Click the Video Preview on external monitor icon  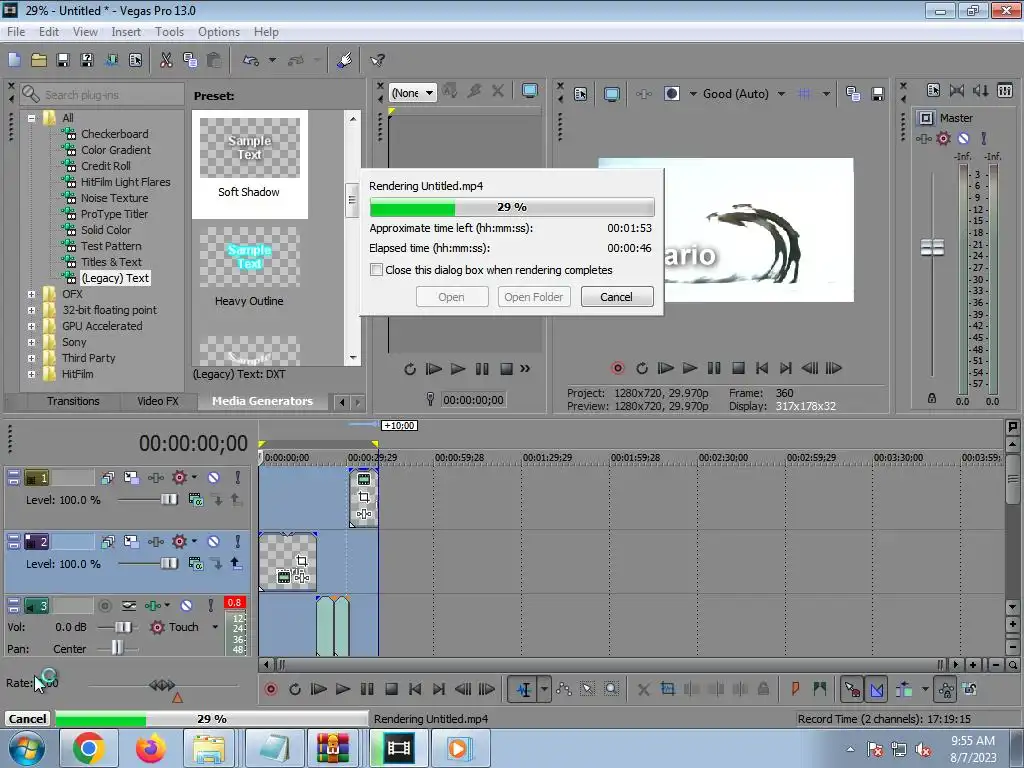pos(611,94)
